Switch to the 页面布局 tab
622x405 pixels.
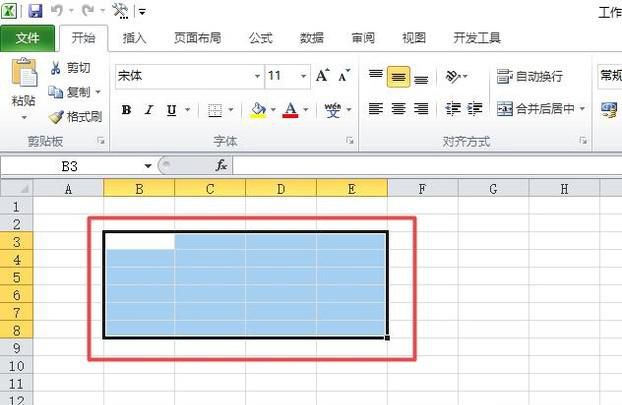(x=198, y=38)
